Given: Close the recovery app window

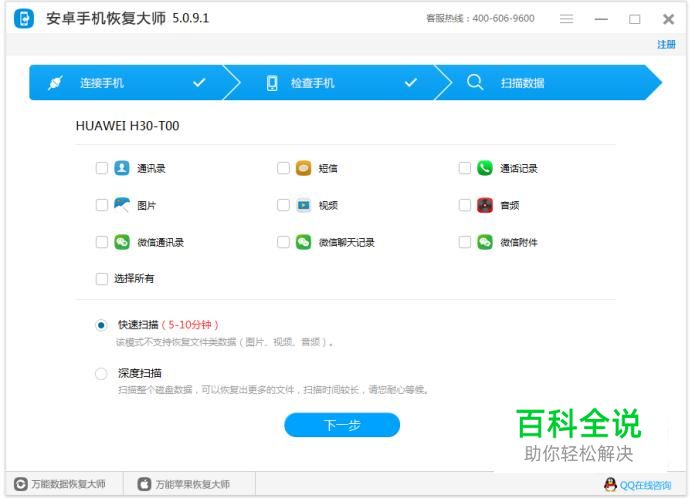Looking at the screenshot, I should pyautogui.click(x=669, y=19).
